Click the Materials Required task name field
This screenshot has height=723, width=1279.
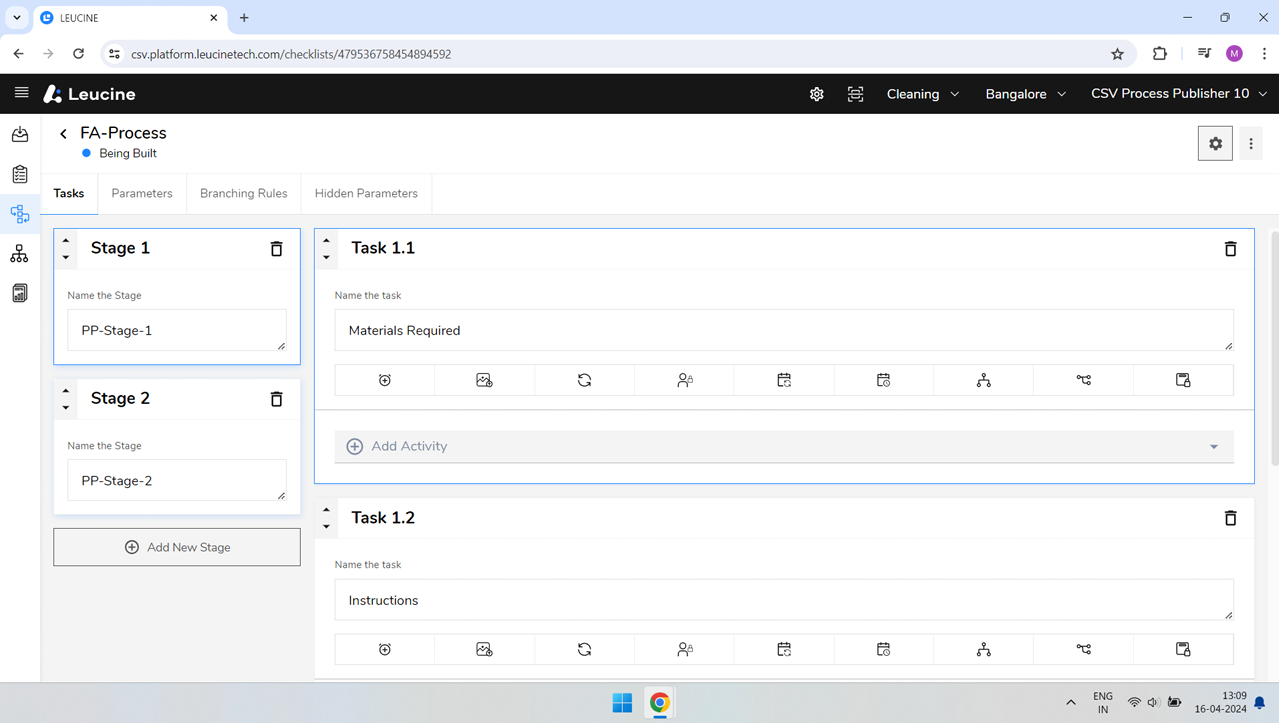coord(784,330)
